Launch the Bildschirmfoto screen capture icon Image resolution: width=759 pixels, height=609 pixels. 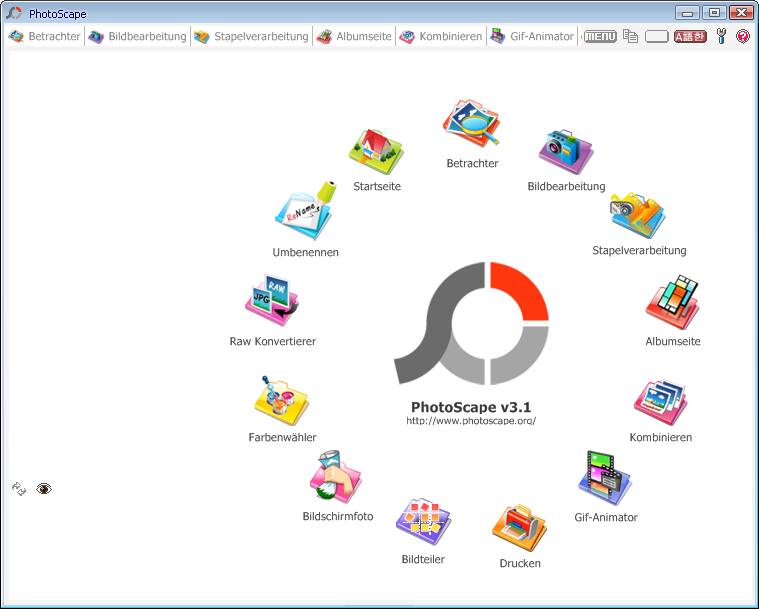[336, 478]
